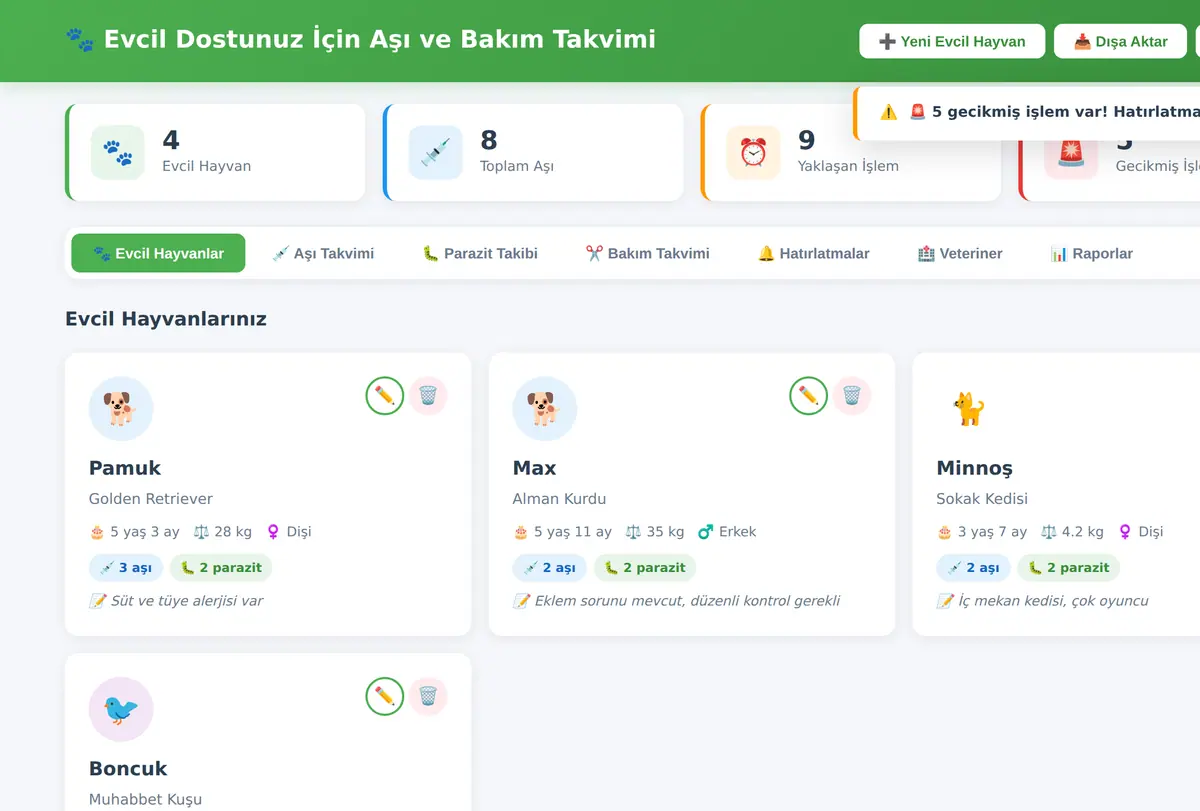Click Max's 2 parazit badge
1200x811 pixels.
pos(645,568)
